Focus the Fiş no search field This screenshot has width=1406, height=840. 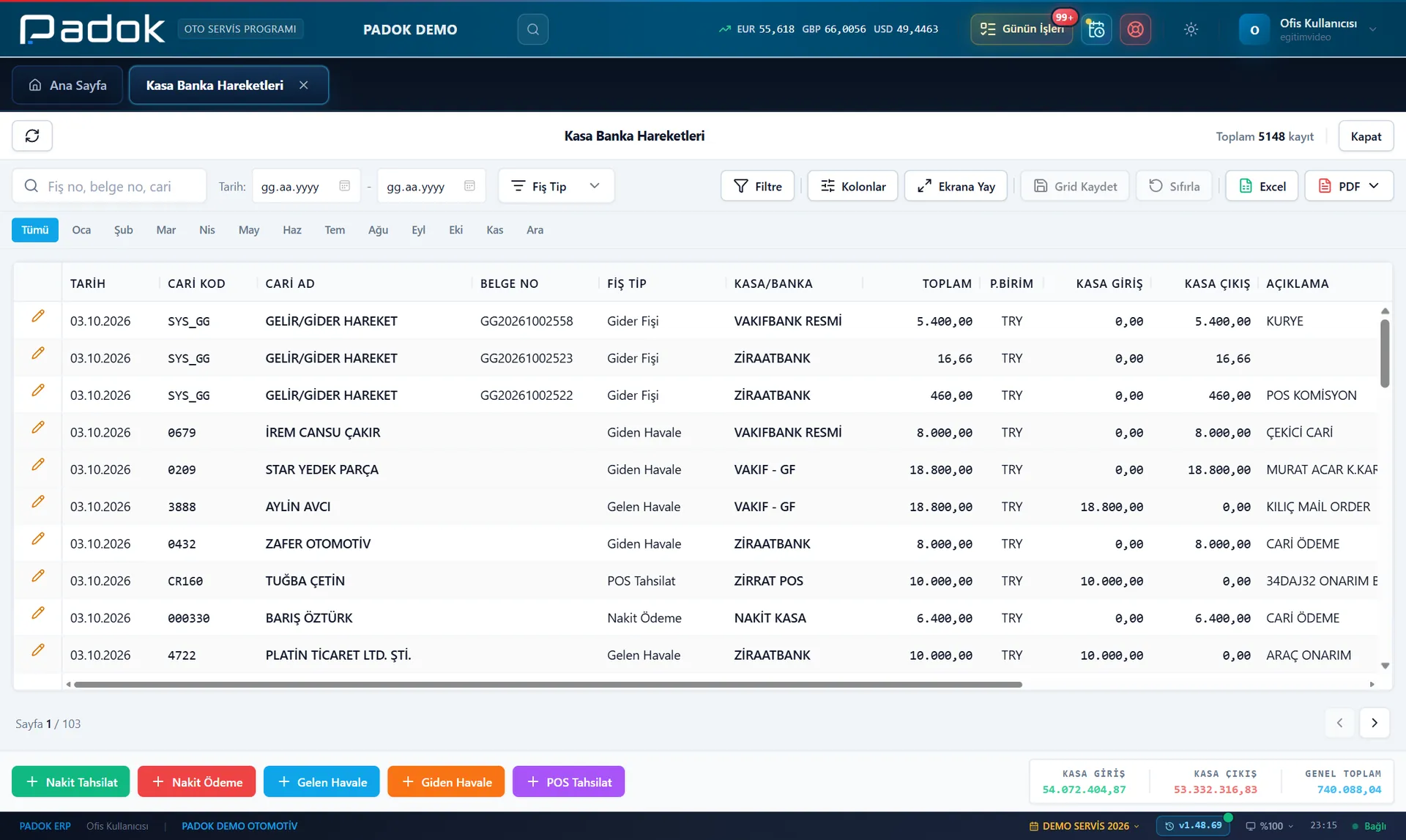109,186
